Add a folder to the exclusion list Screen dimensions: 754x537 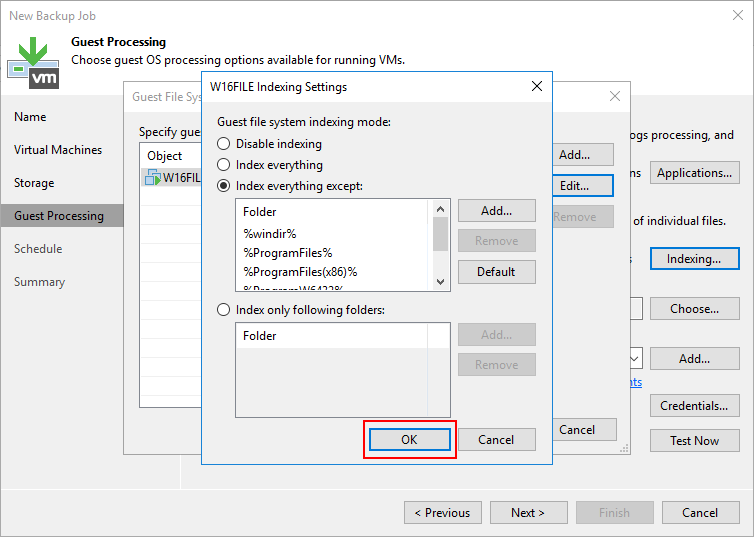tap(496, 211)
